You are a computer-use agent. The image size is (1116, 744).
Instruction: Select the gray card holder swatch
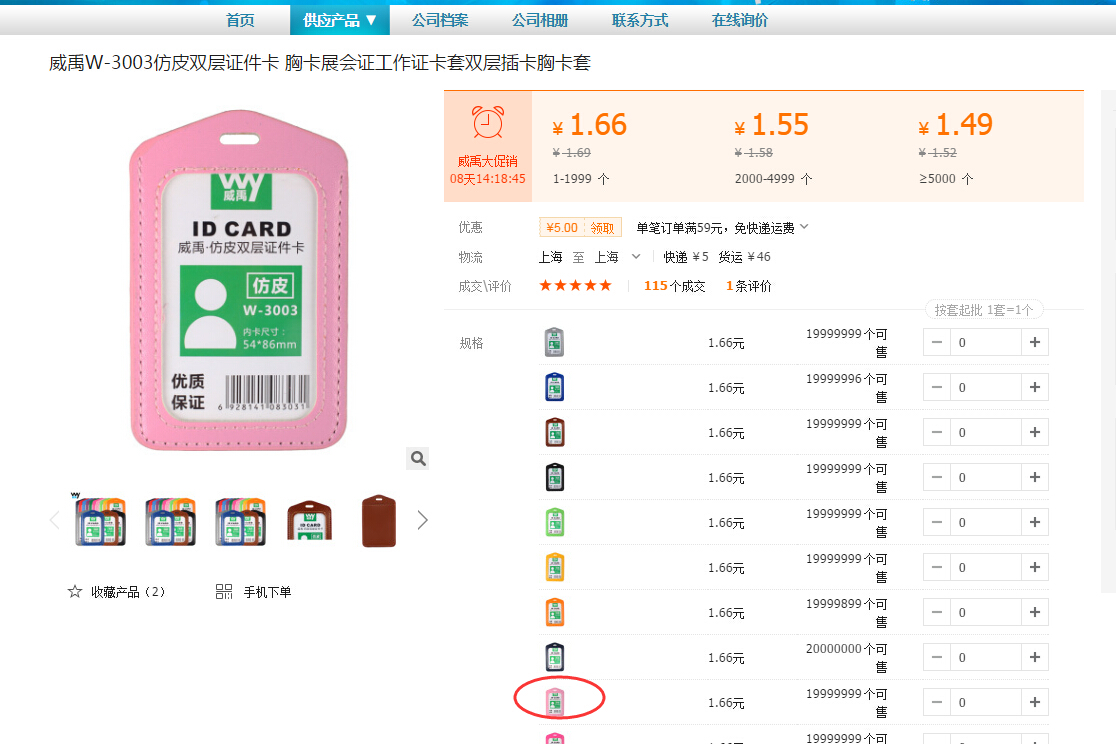pyautogui.click(x=554, y=342)
